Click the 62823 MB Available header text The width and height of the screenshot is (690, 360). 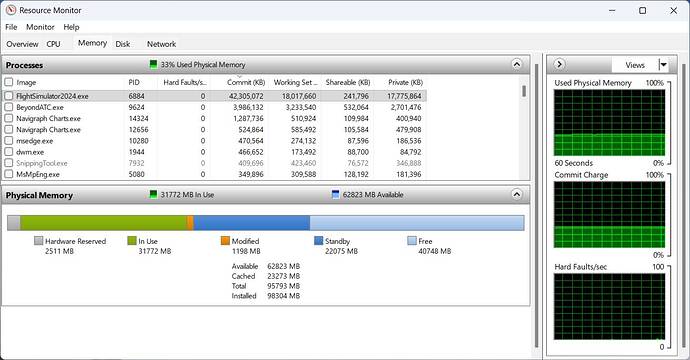click(x=373, y=195)
